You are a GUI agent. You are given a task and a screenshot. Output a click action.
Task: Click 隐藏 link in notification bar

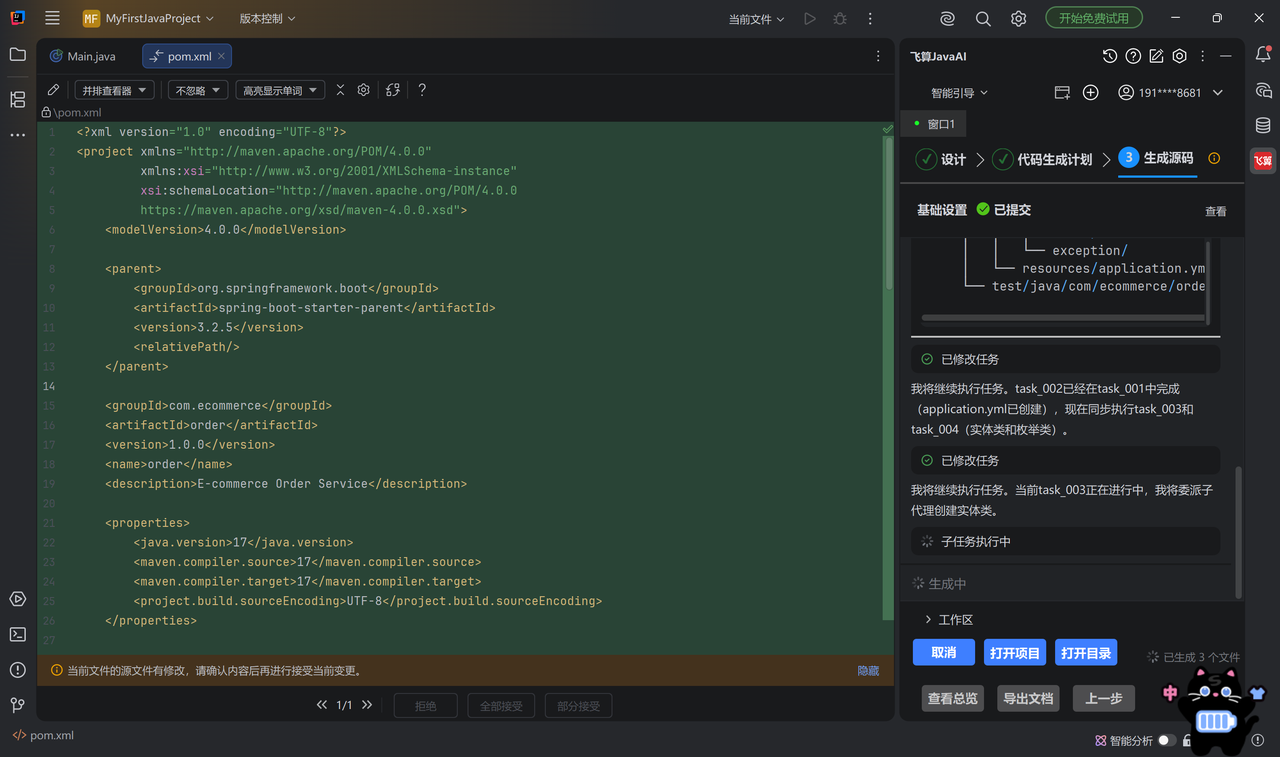(868, 670)
